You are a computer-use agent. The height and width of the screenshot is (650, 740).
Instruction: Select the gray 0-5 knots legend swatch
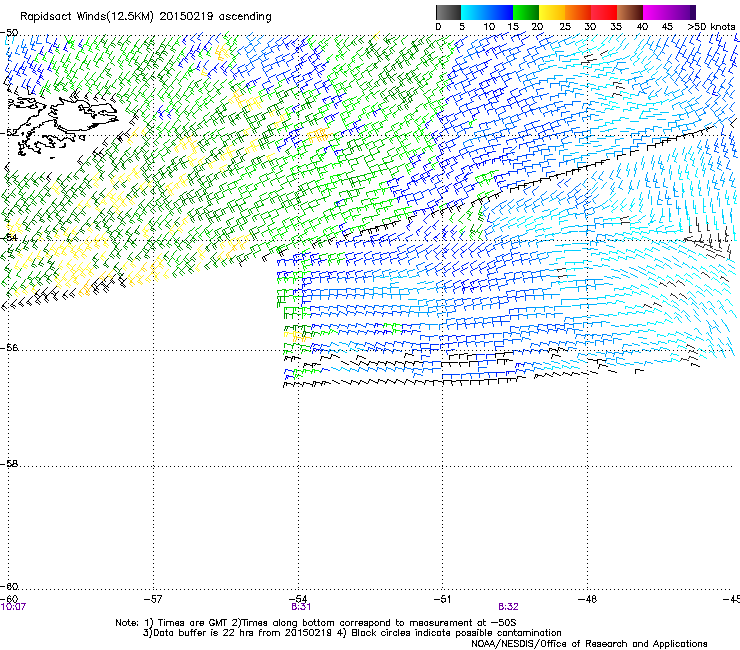pyautogui.click(x=448, y=12)
